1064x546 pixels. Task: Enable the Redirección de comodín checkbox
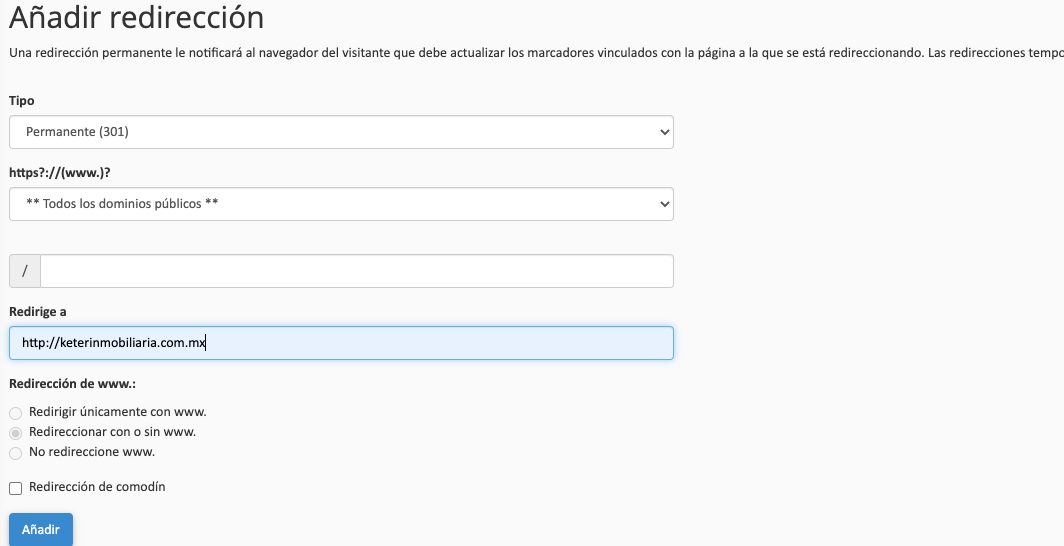pyautogui.click(x=16, y=488)
